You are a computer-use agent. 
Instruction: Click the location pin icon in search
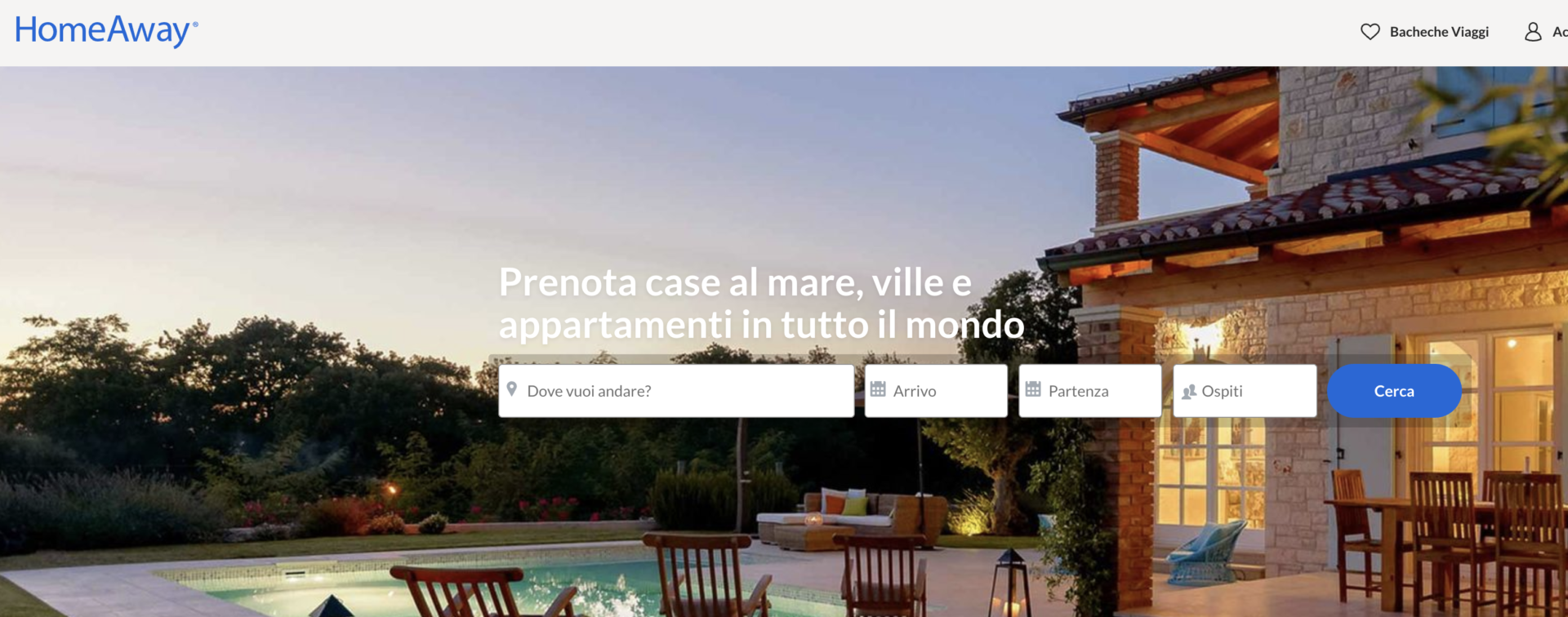(512, 389)
